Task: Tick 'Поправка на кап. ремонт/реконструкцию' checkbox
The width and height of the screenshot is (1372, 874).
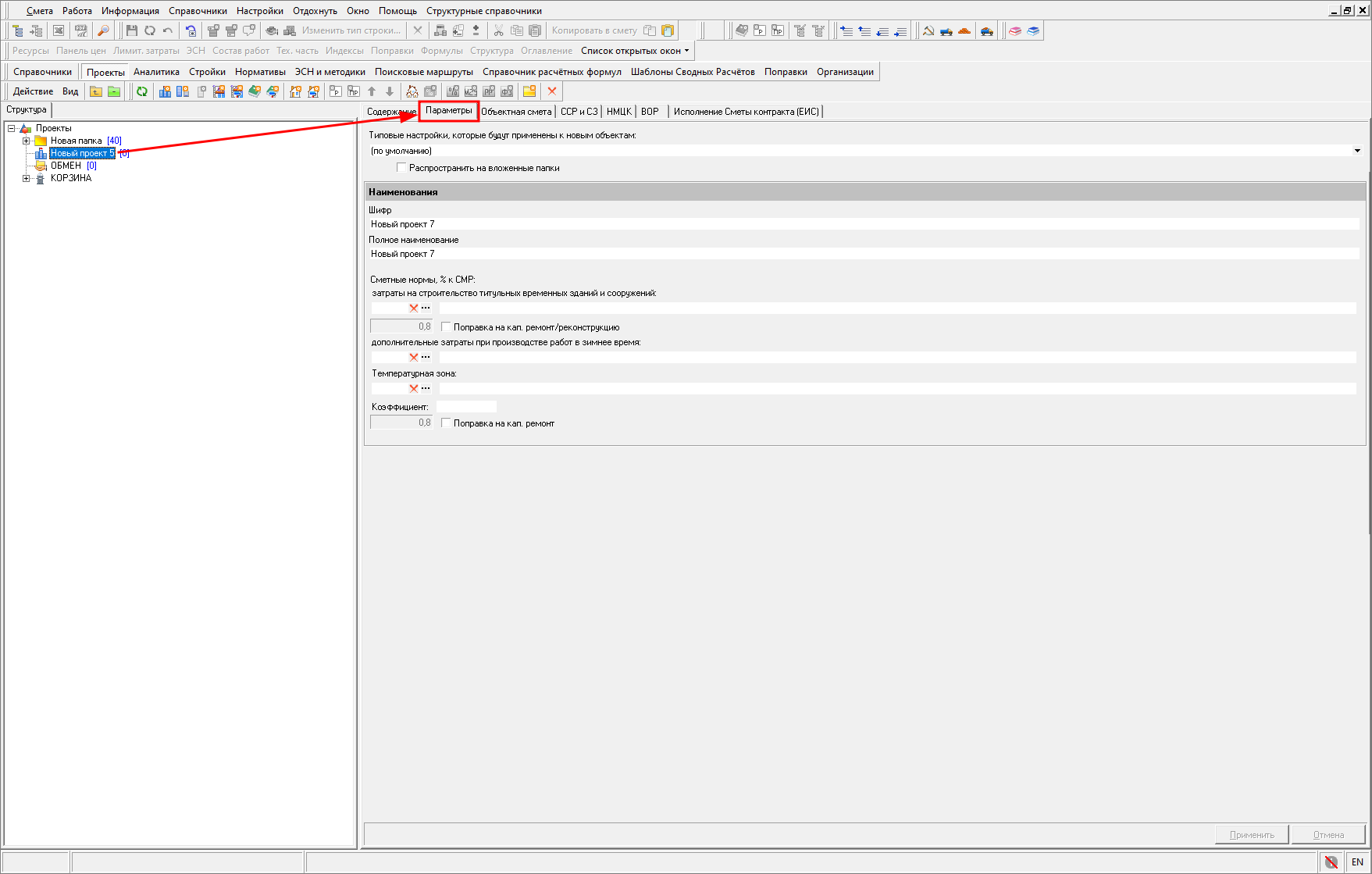Action: (x=446, y=327)
